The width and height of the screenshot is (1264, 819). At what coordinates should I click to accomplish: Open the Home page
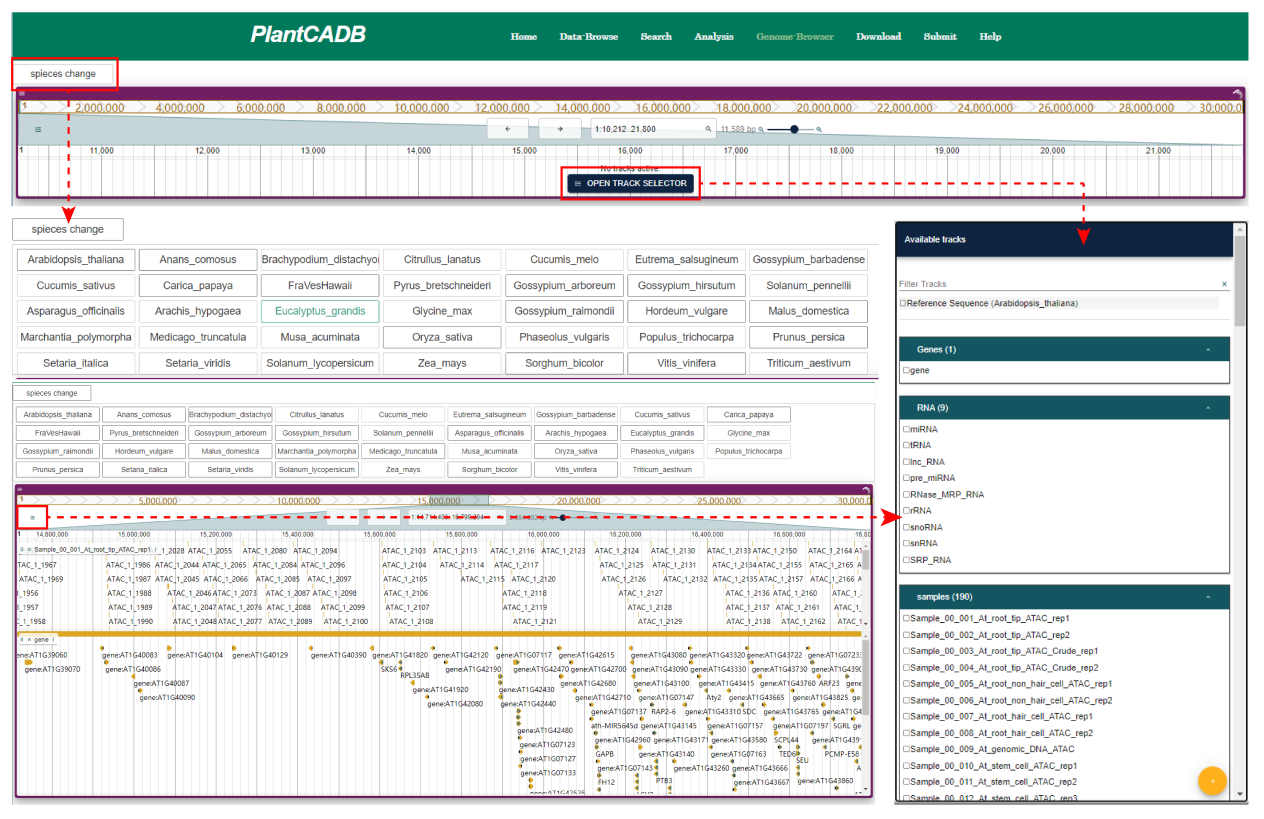524,37
